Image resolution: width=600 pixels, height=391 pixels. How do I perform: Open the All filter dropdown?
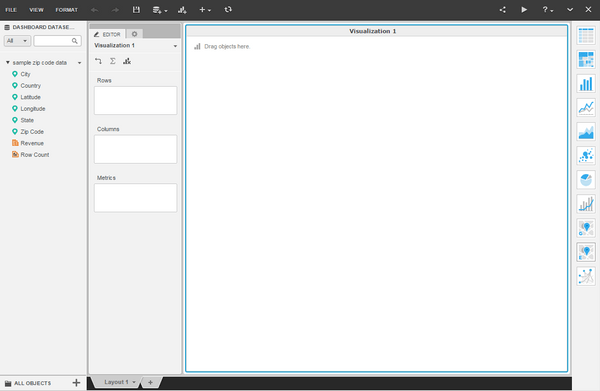pos(17,41)
